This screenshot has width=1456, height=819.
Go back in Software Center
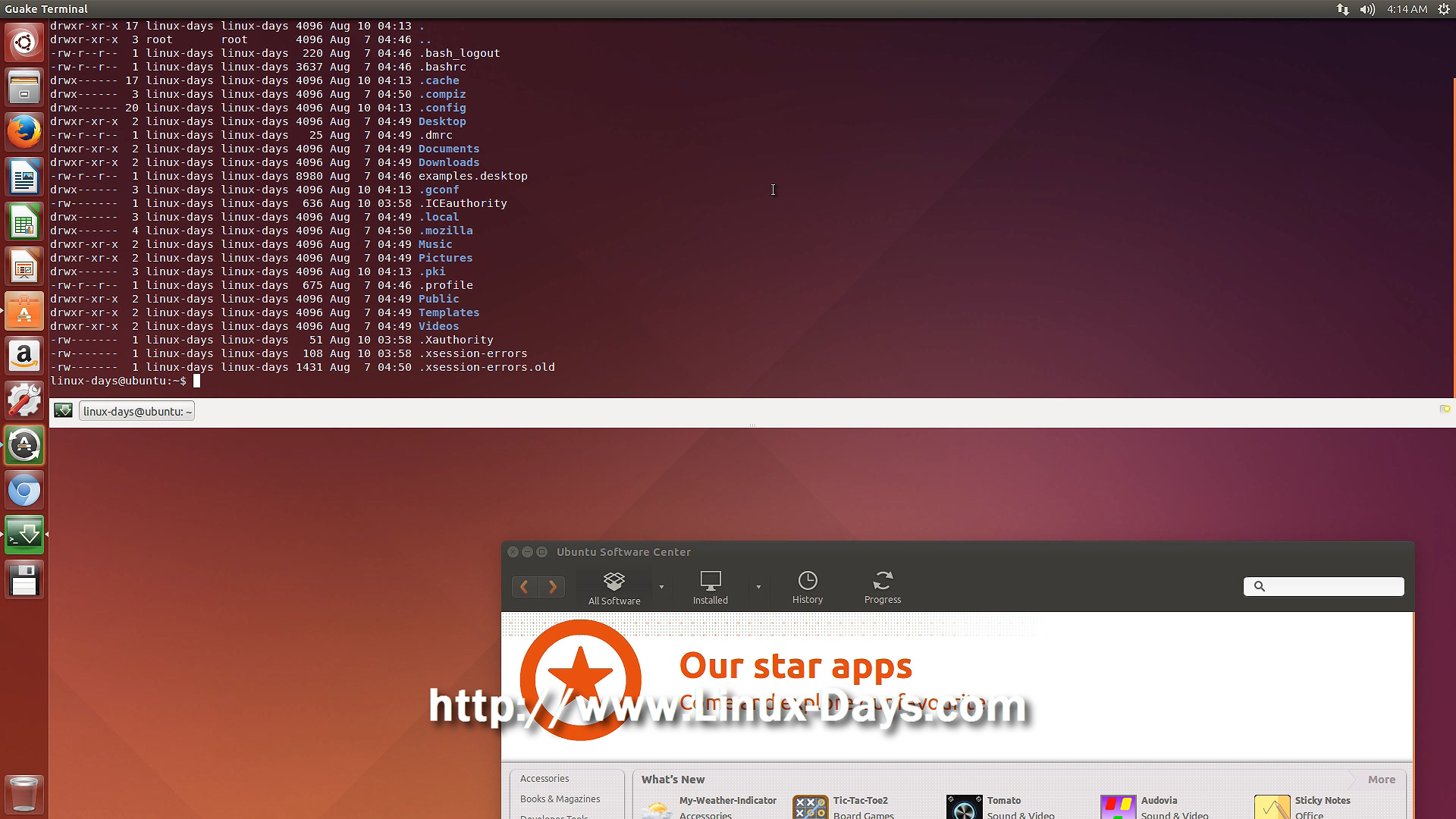tap(524, 586)
